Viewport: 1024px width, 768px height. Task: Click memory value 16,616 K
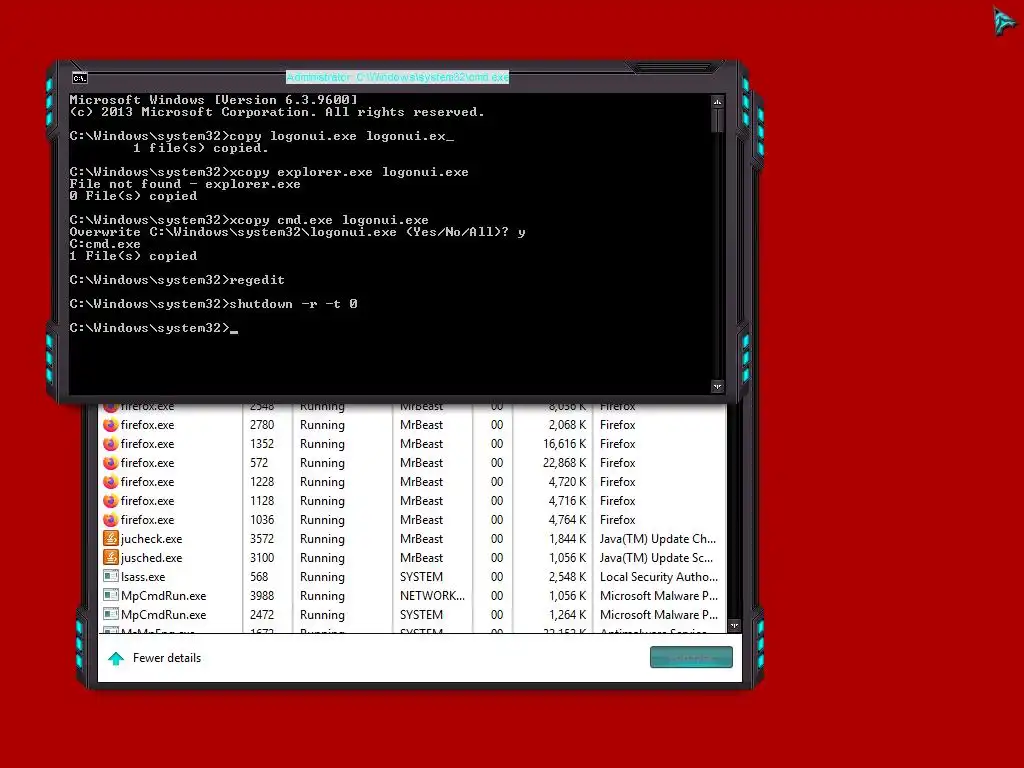tap(565, 444)
